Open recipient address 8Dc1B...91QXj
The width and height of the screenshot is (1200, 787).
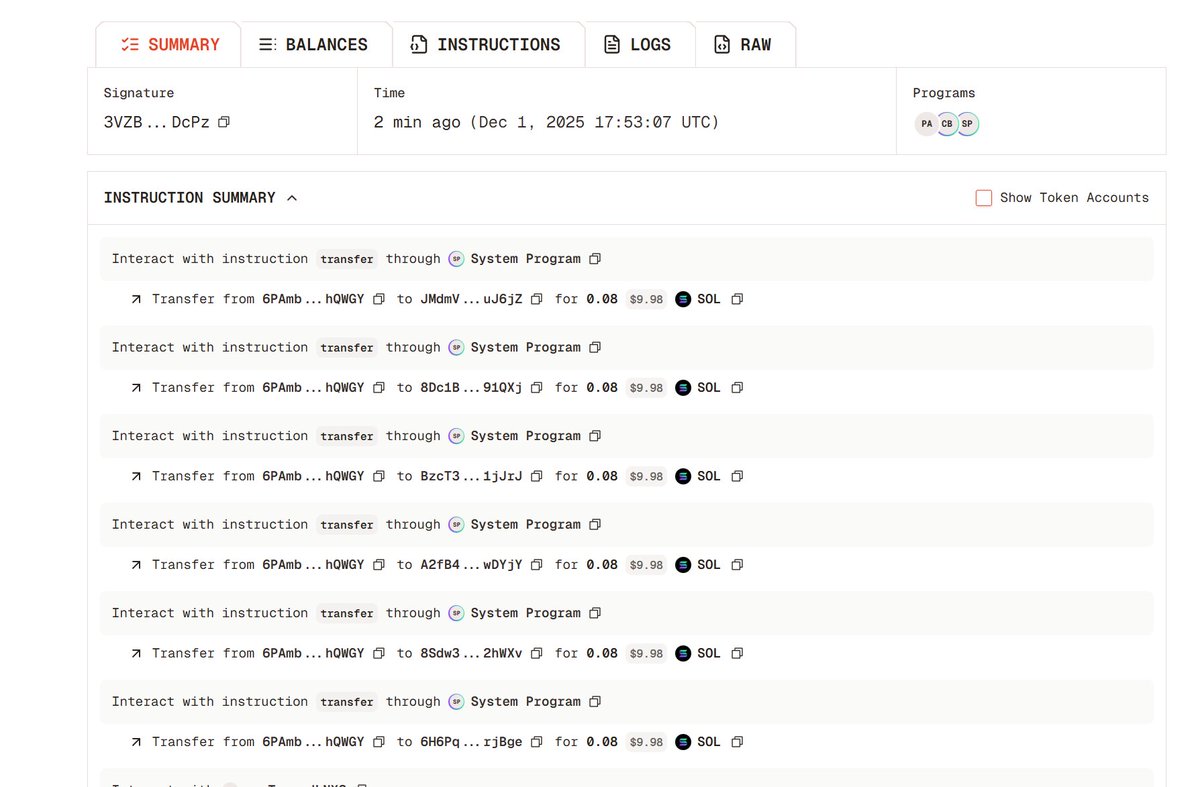[471, 388]
